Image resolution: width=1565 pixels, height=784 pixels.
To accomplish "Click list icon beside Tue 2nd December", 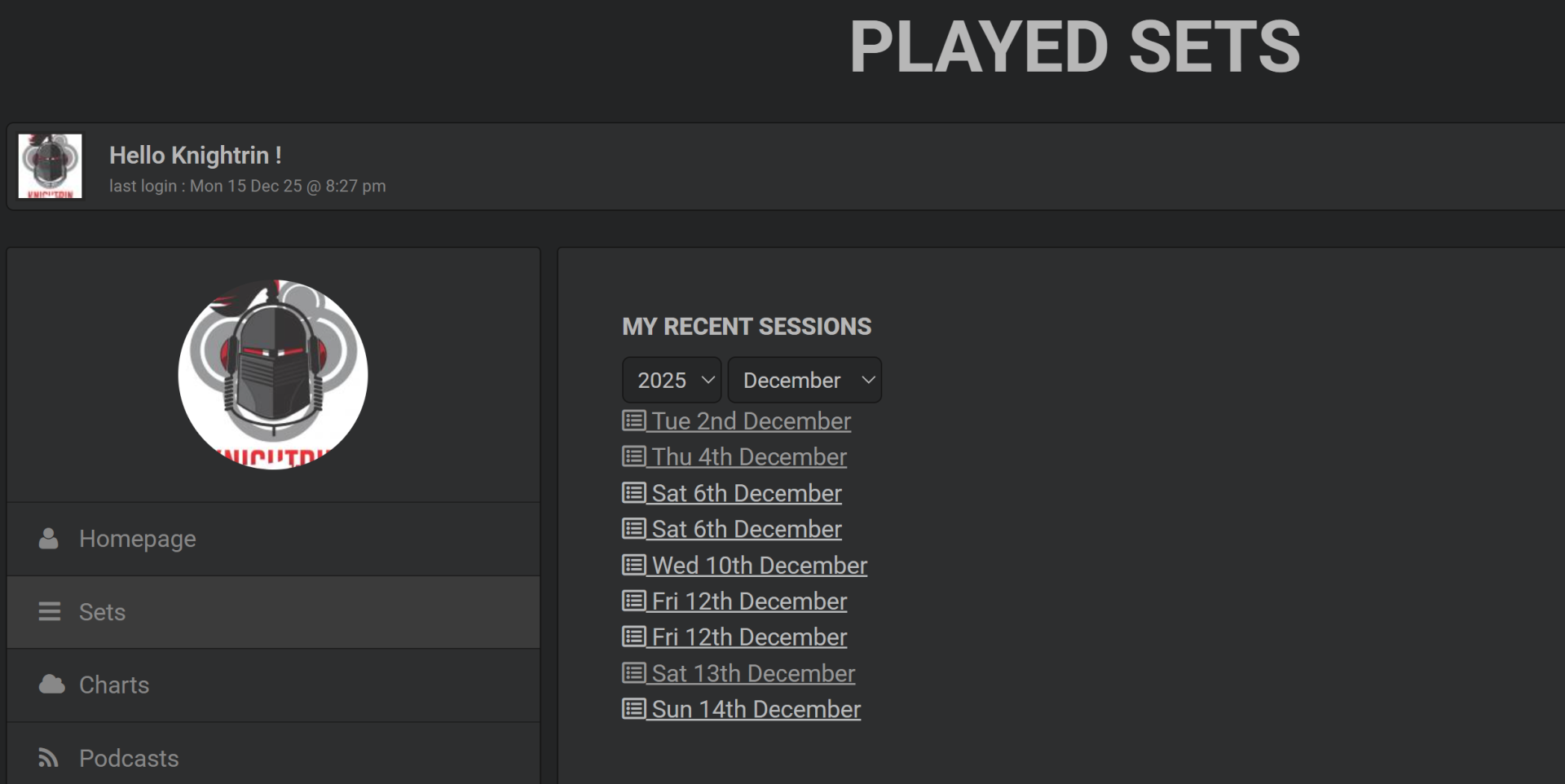I will [x=634, y=421].
